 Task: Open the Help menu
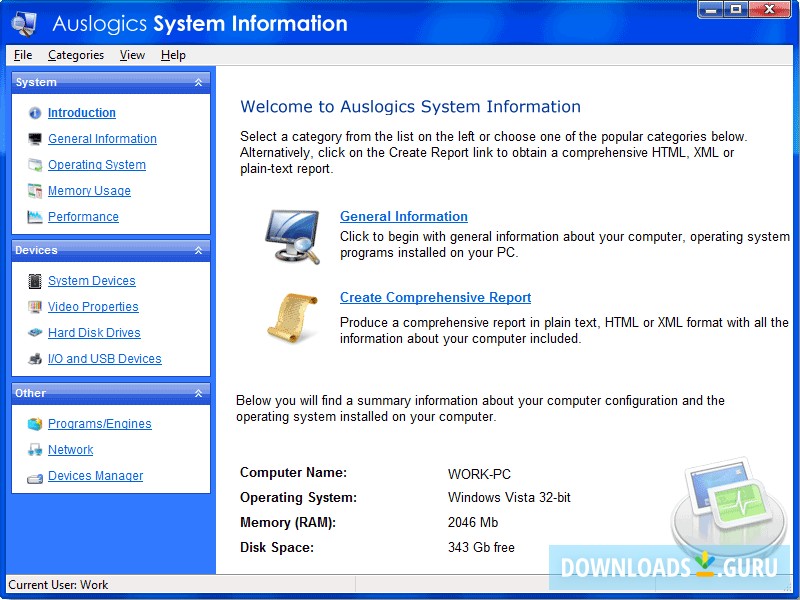tap(173, 55)
